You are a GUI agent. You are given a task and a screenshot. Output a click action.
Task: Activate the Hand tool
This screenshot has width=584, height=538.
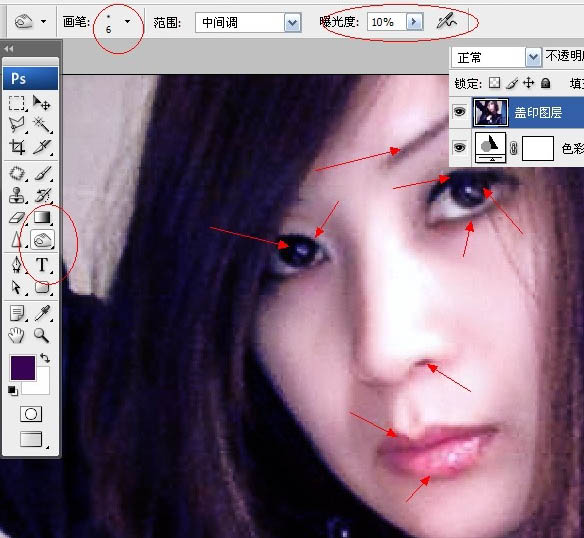point(16,335)
